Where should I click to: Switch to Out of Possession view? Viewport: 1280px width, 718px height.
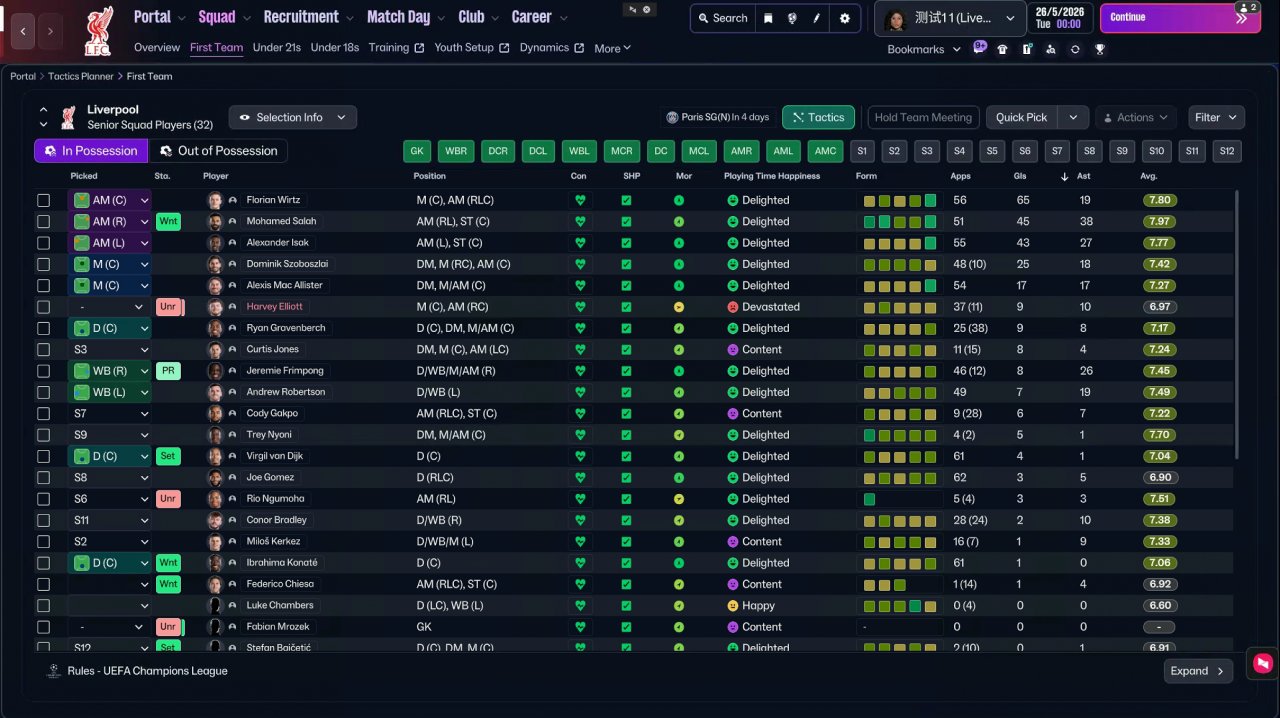pos(218,151)
